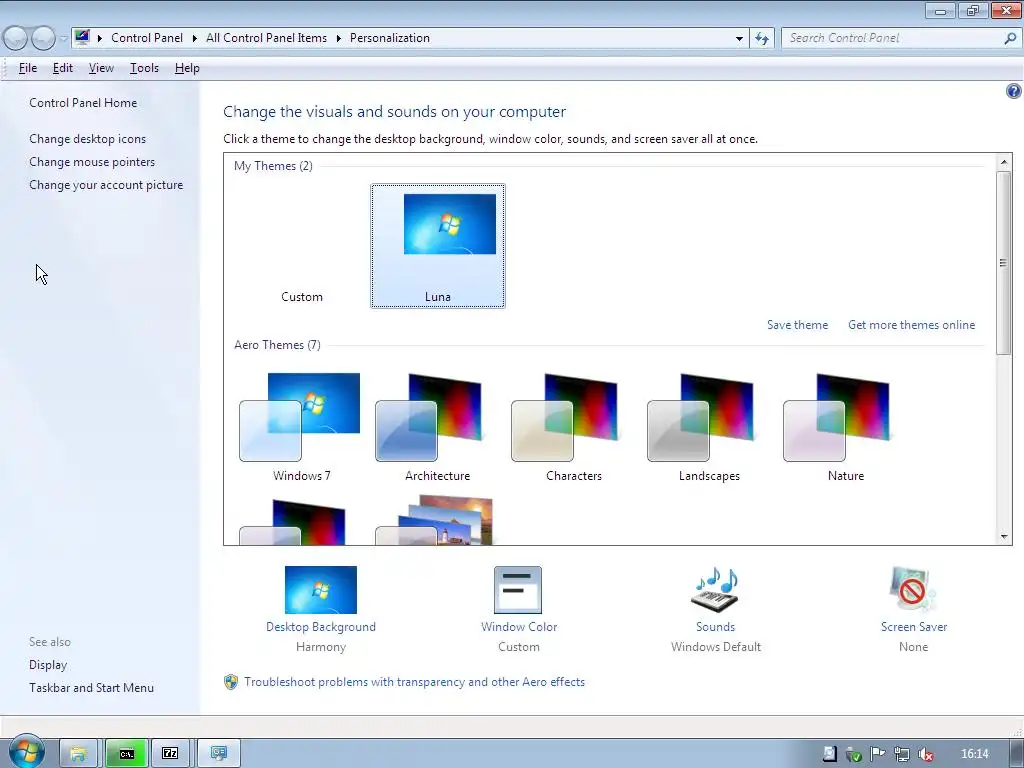Open address bar history dropdown
The image size is (1024, 768).
(739, 39)
